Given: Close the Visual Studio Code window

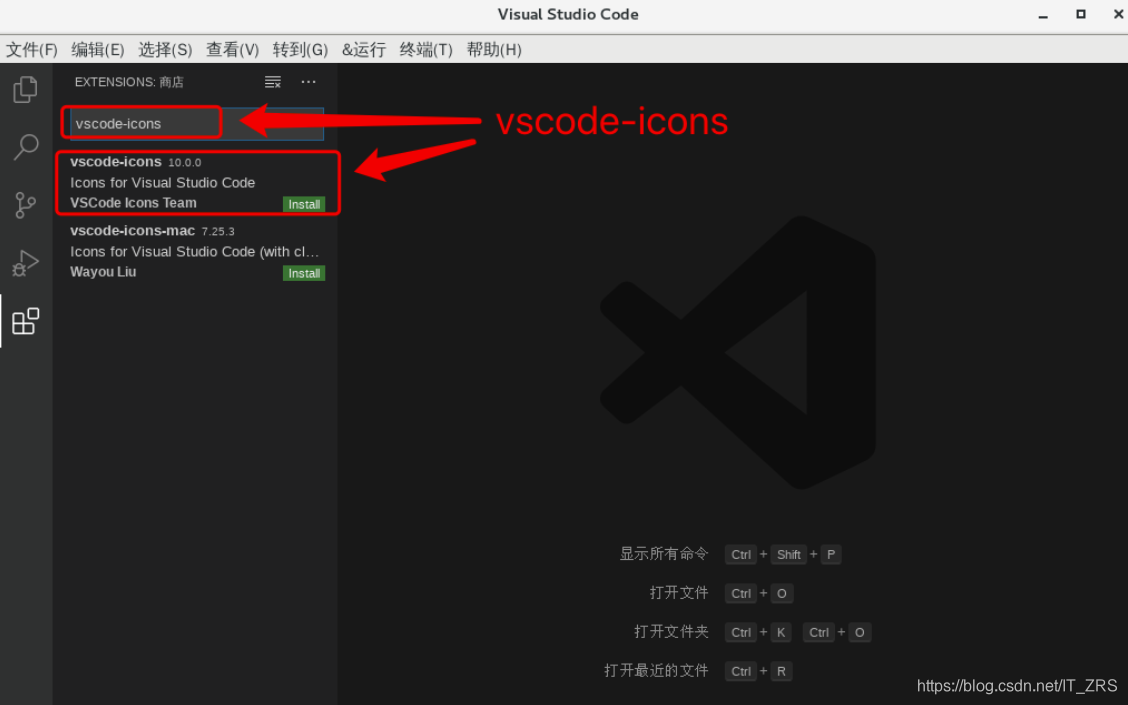Looking at the screenshot, I should [x=1118, y=14].
